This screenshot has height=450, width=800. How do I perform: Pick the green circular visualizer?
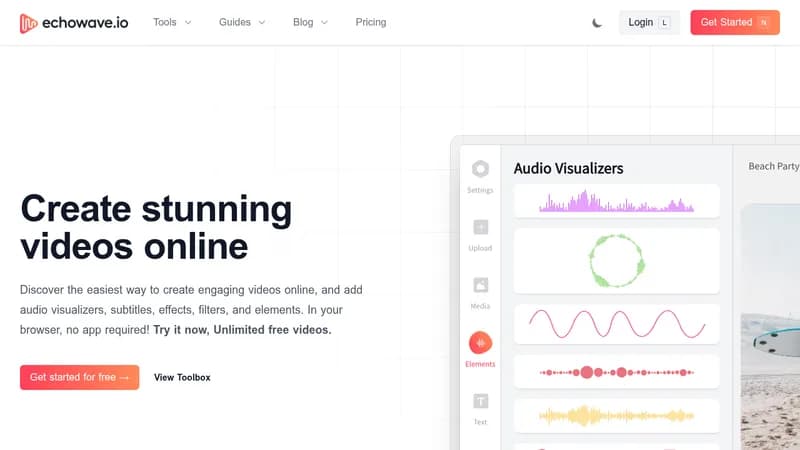point(616,261)
